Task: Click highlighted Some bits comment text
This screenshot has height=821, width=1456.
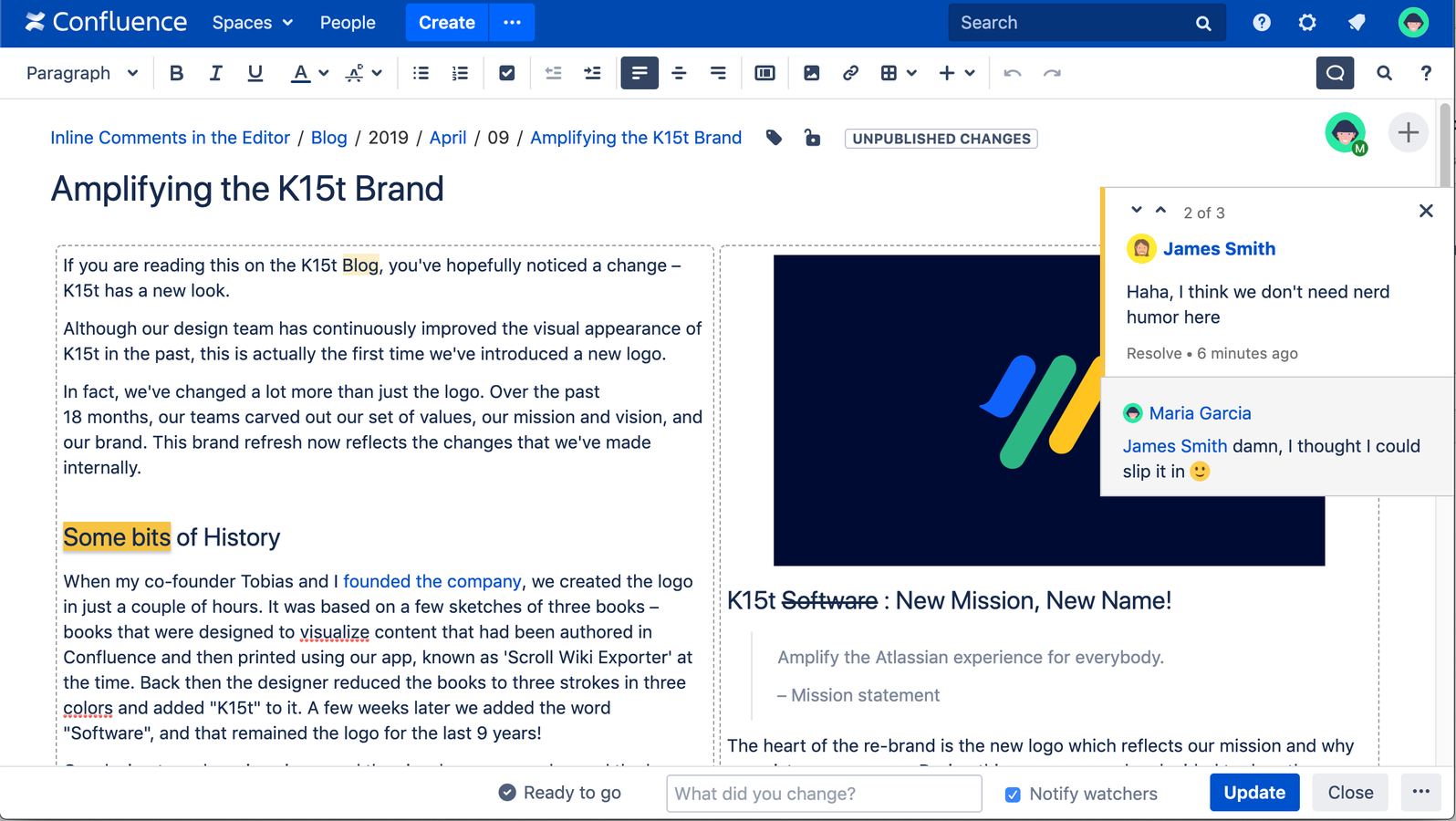Action: click(x=117, y=536)
